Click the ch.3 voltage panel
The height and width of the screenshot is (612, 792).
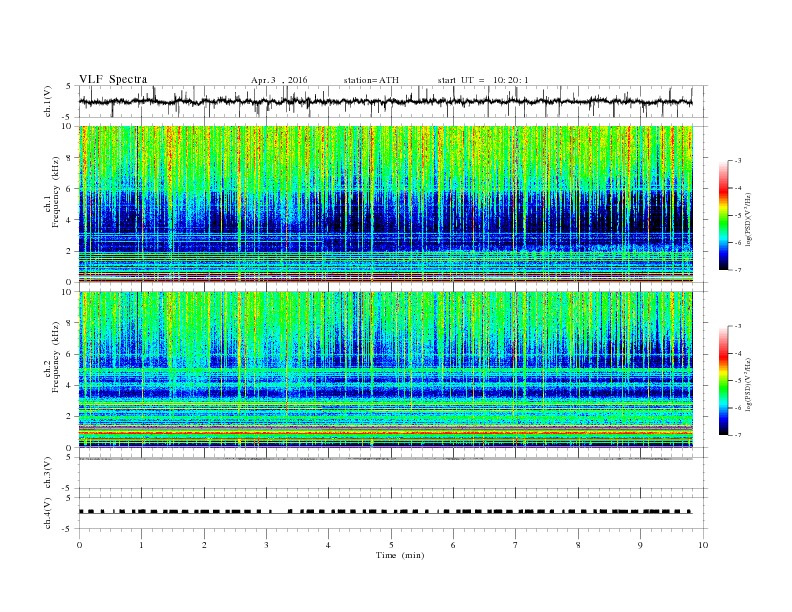392,473
